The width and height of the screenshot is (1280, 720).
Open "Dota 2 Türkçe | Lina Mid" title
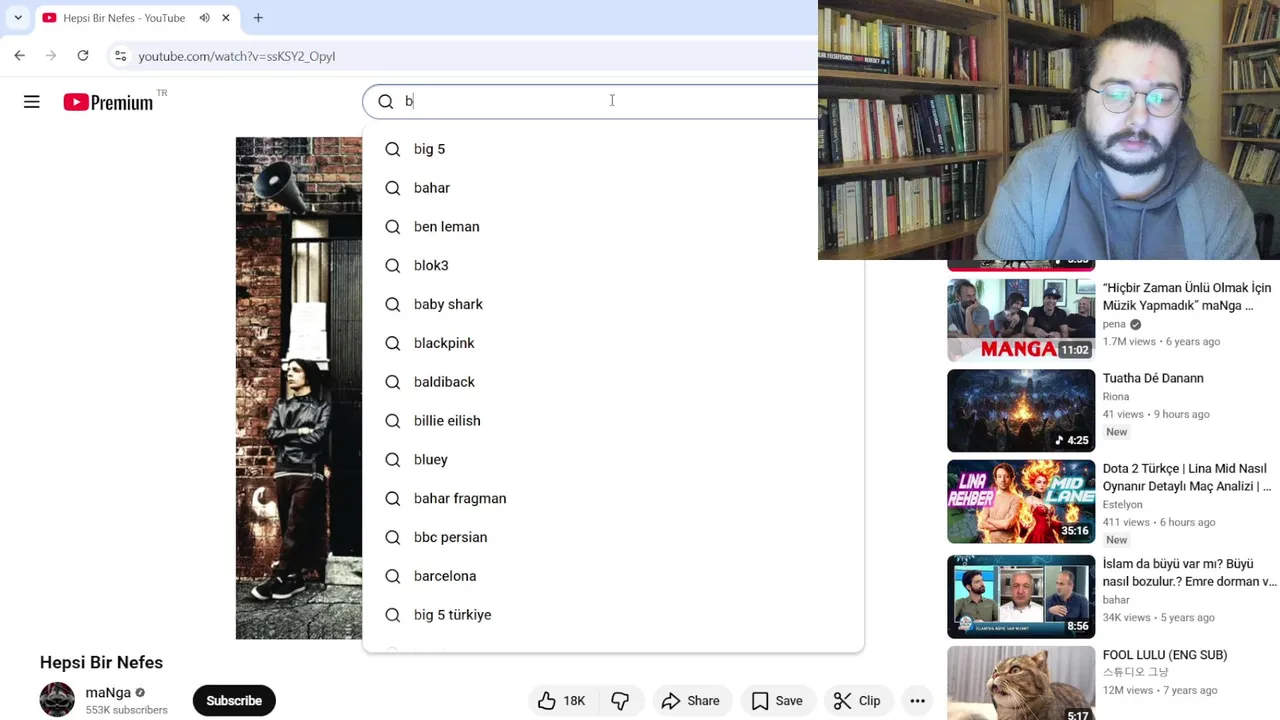[1187, 477]
